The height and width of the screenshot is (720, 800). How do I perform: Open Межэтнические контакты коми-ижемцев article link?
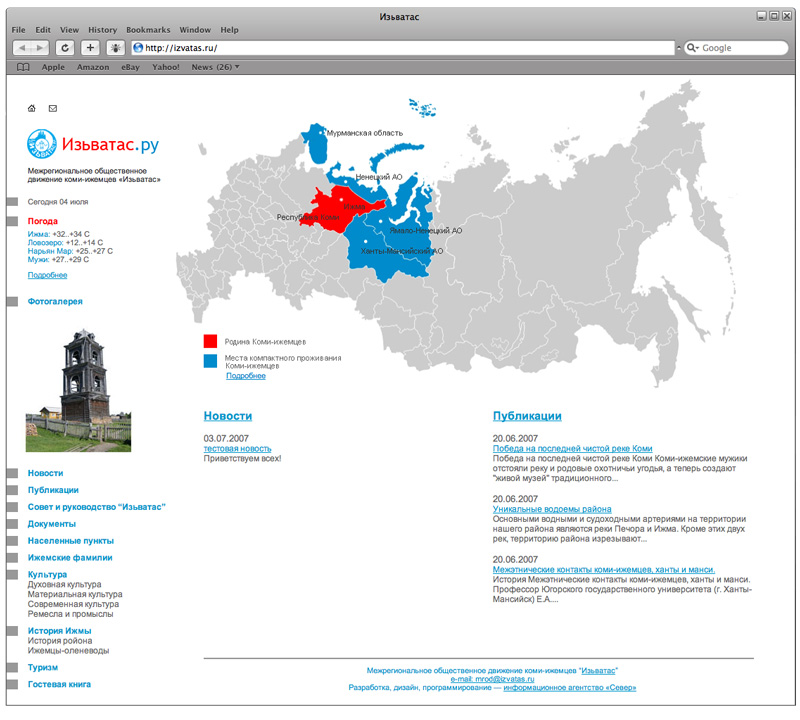604,569
